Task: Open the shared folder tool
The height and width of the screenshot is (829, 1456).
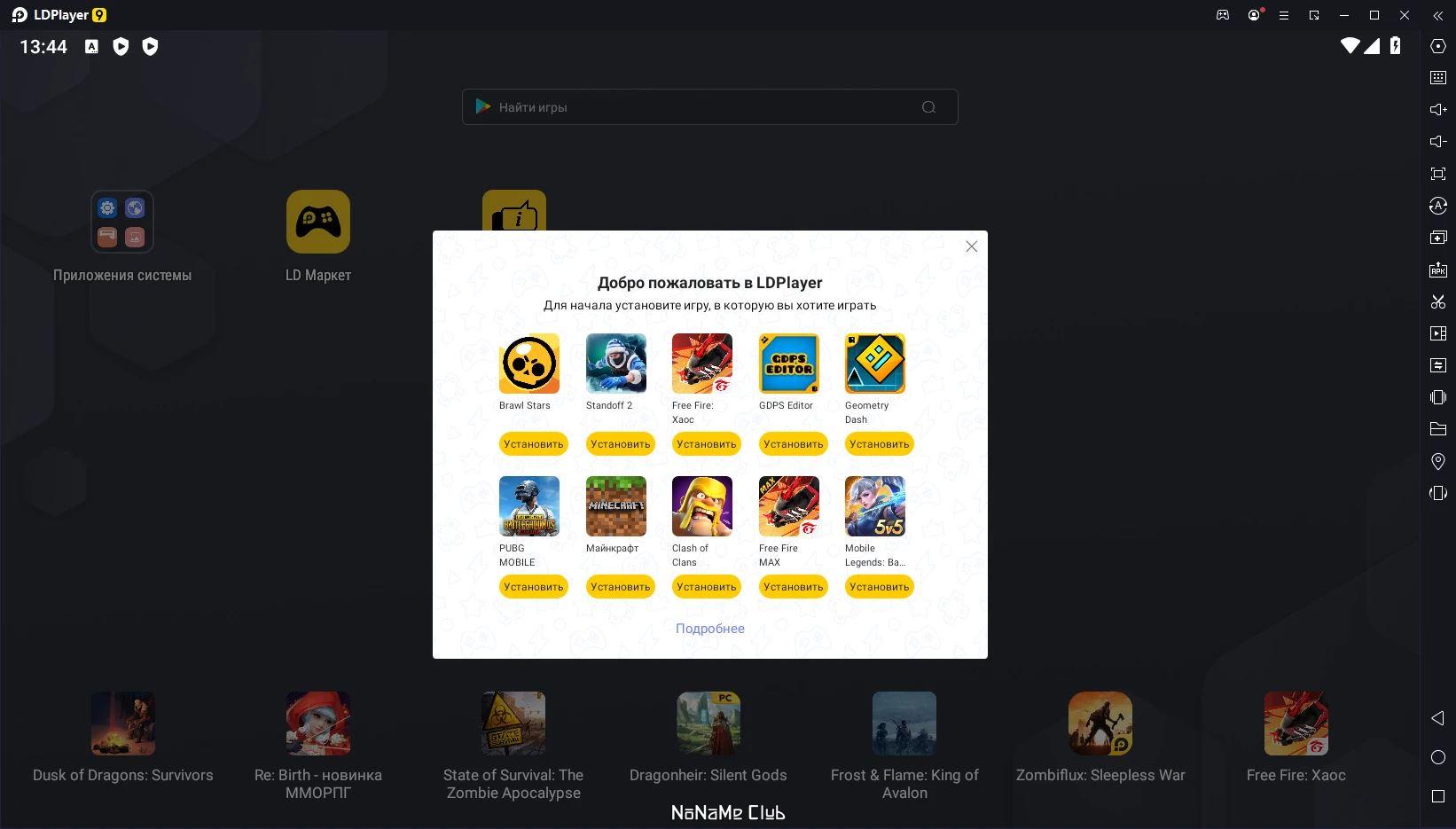Action: (1438, 429)
